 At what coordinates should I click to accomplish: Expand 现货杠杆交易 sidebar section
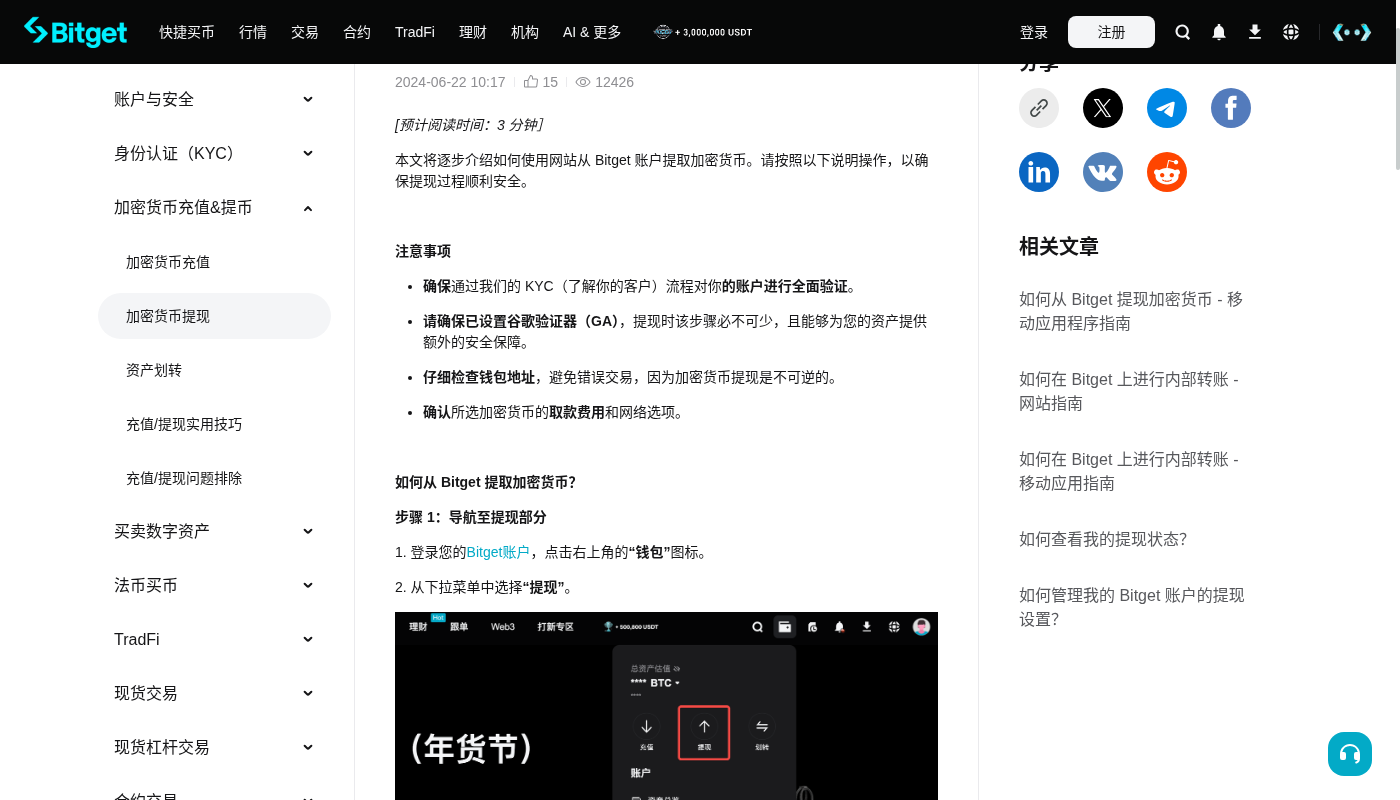(x=214, y=747)
